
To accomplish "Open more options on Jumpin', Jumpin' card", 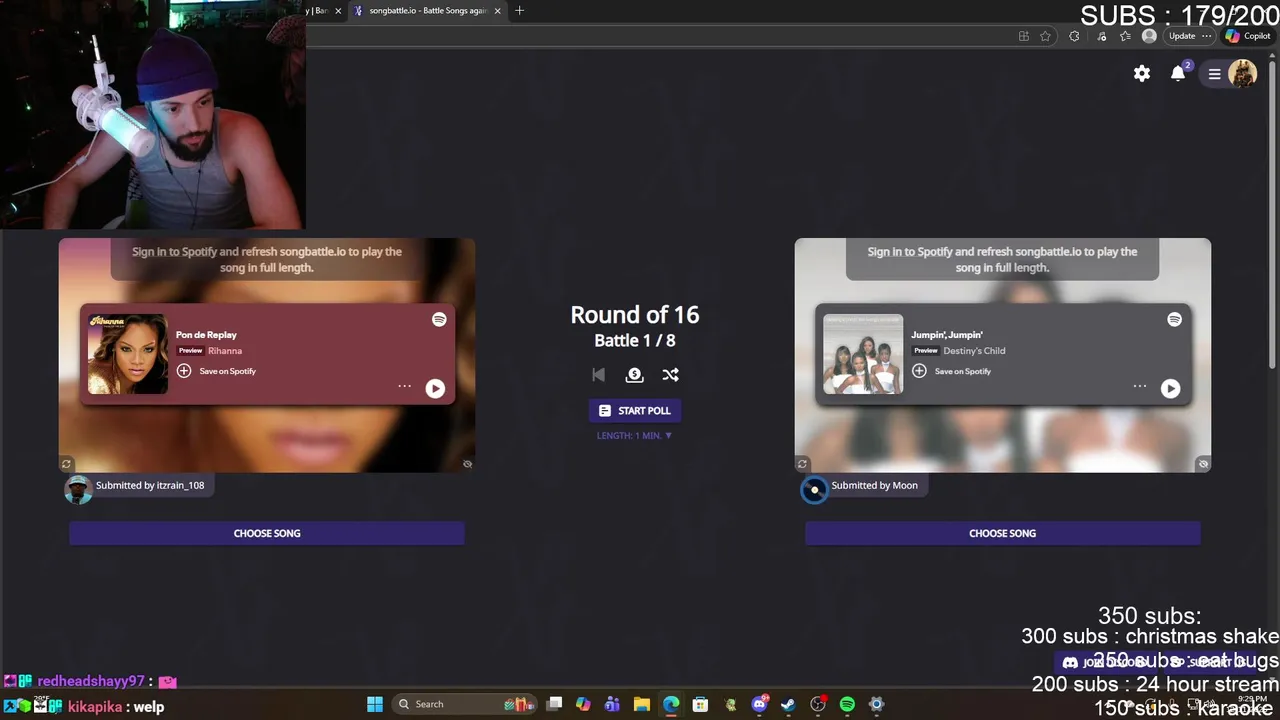I will point(1139,386).
